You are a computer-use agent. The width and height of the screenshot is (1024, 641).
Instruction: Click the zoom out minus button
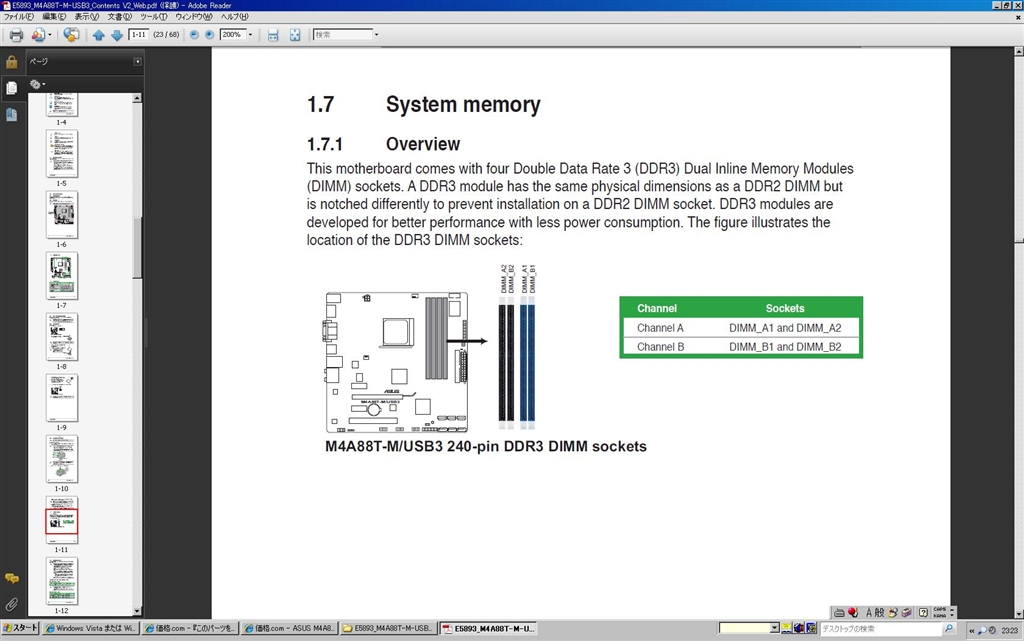pyautogui.click(x=194, y=35)
